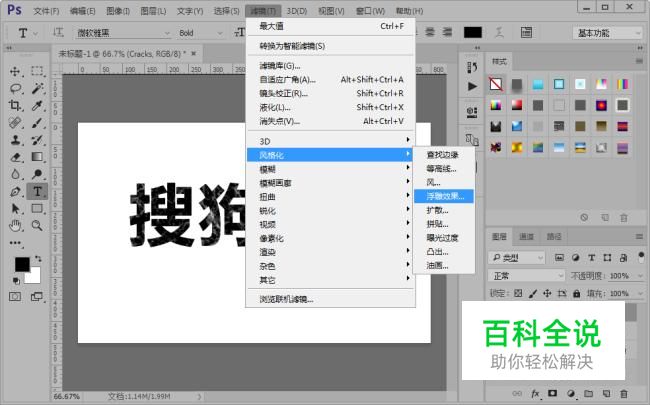Click the white background color swatch
650x405 pixels.
[x=34, y=277]
